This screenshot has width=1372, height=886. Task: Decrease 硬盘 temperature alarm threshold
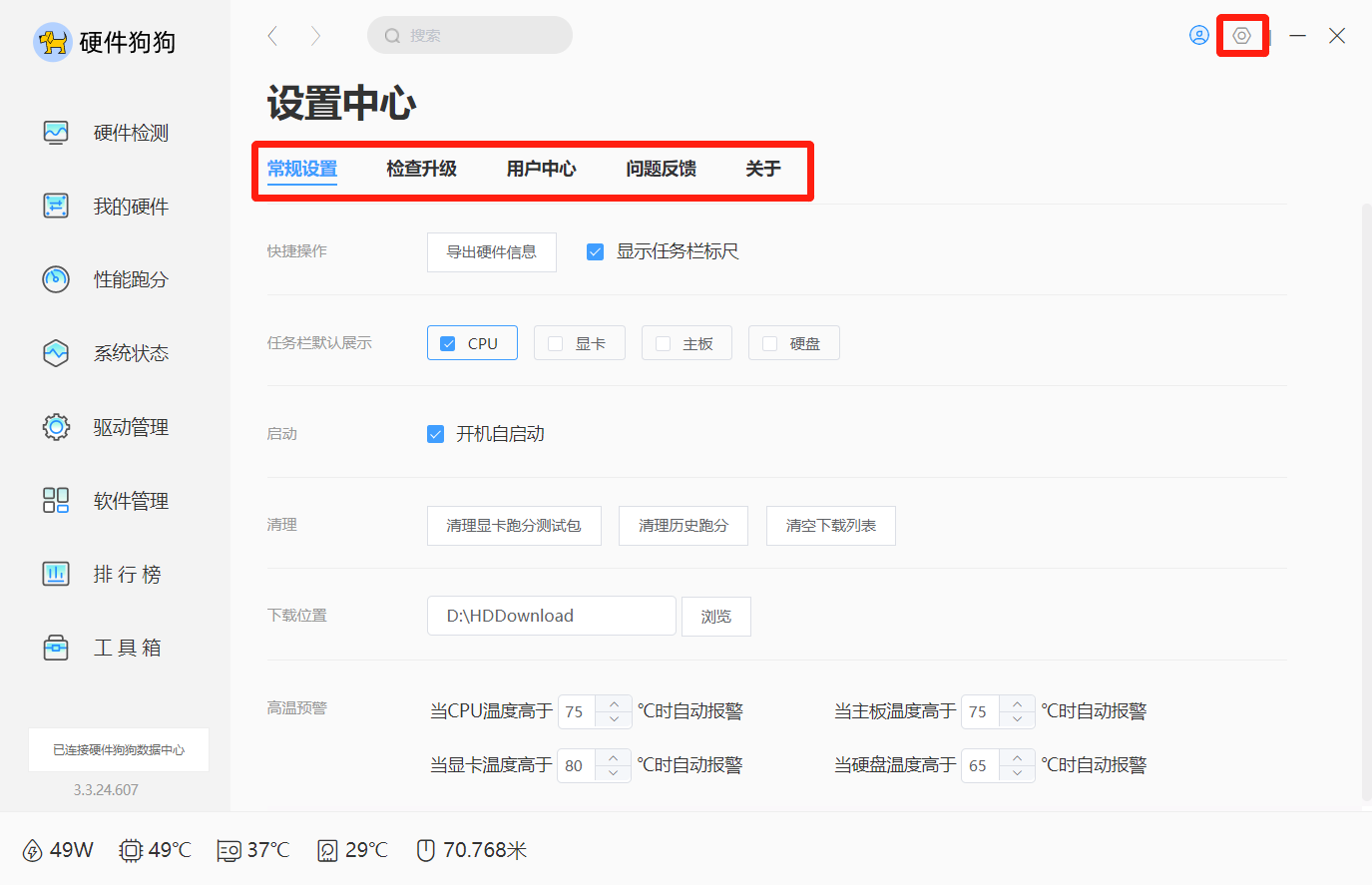click(1017, 773)
